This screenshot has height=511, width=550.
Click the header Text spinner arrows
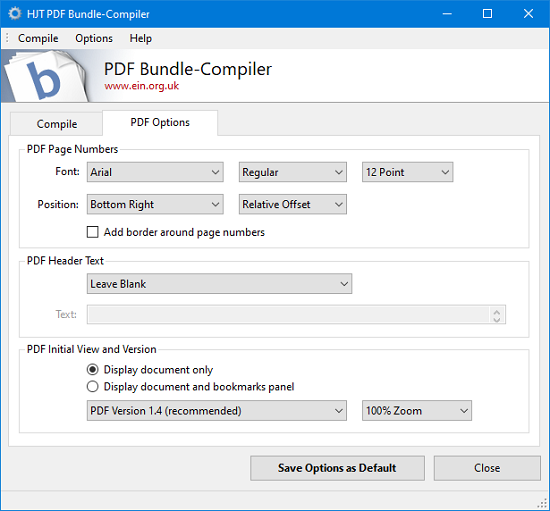497,315
